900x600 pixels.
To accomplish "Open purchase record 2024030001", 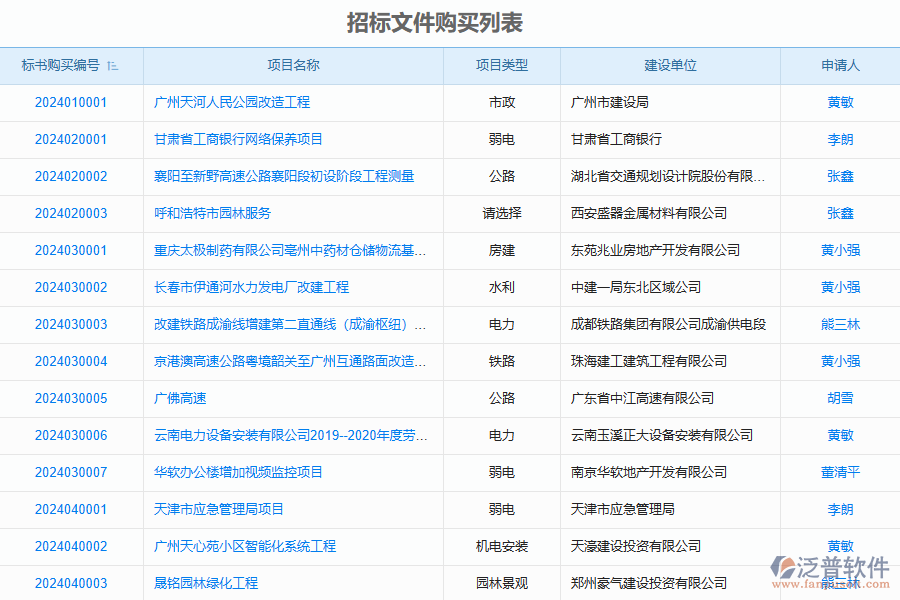I will [x=71, y=250].
